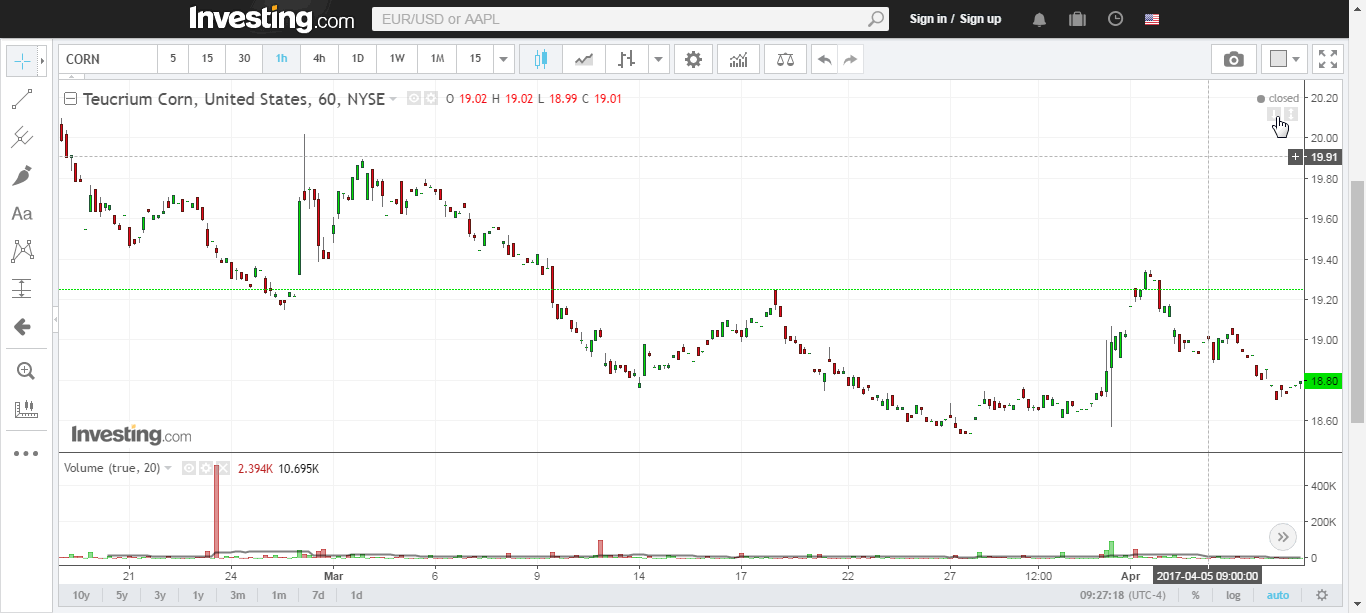
Task: Select the trend line drawing tool
Action: tap(22, 99)
